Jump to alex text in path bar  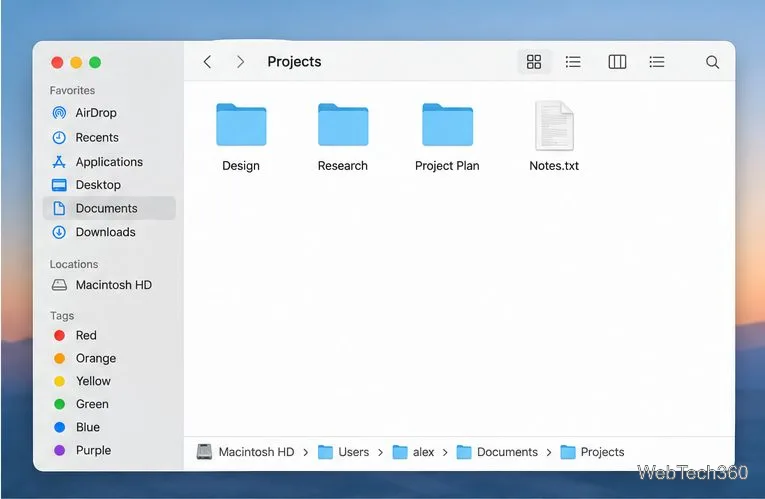[423, 452]
